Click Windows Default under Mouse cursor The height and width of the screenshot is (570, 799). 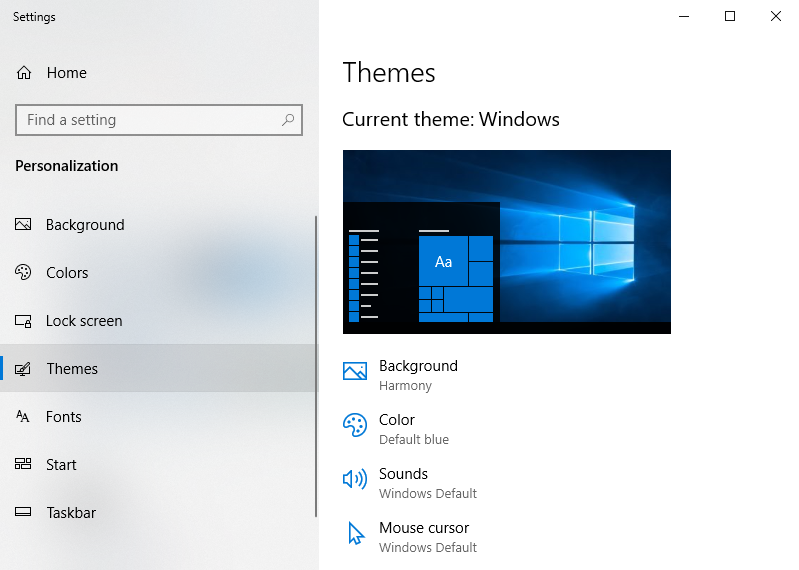pyautogui.click(x=428, y=547)
